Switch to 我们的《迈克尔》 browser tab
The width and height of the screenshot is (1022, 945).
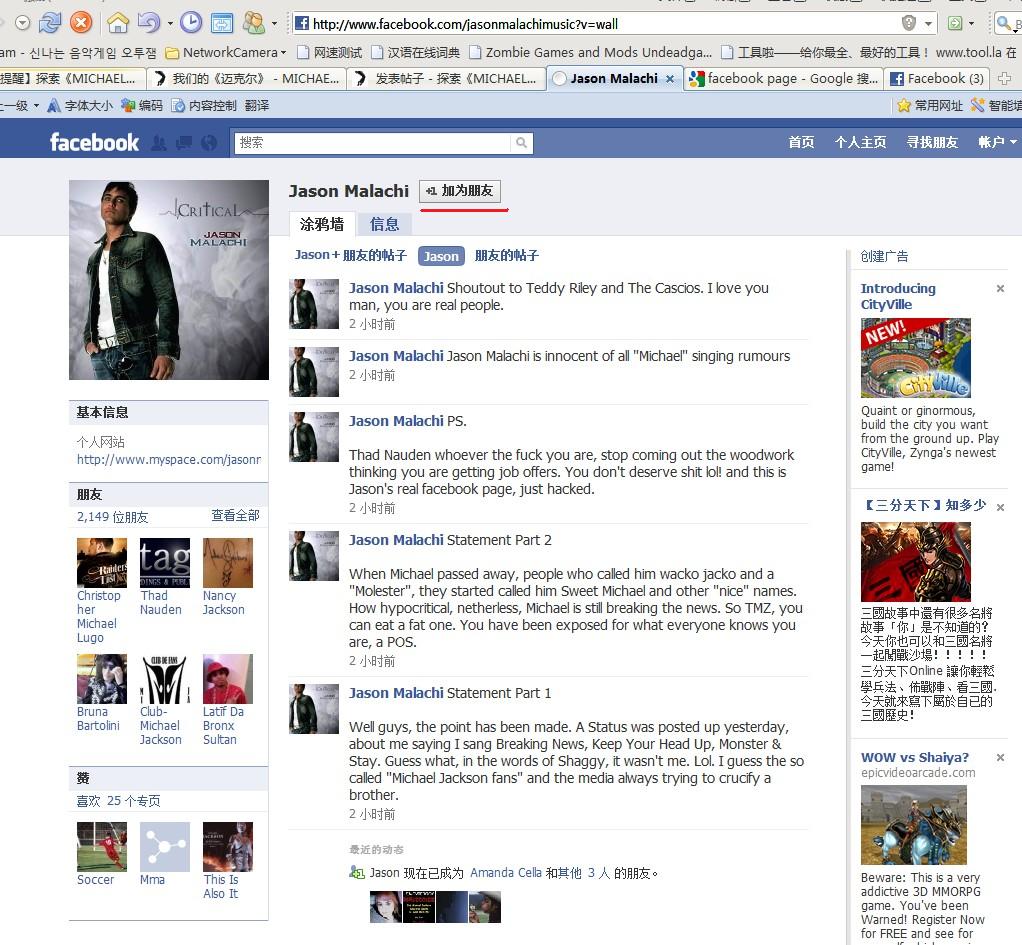click(246, 79)
